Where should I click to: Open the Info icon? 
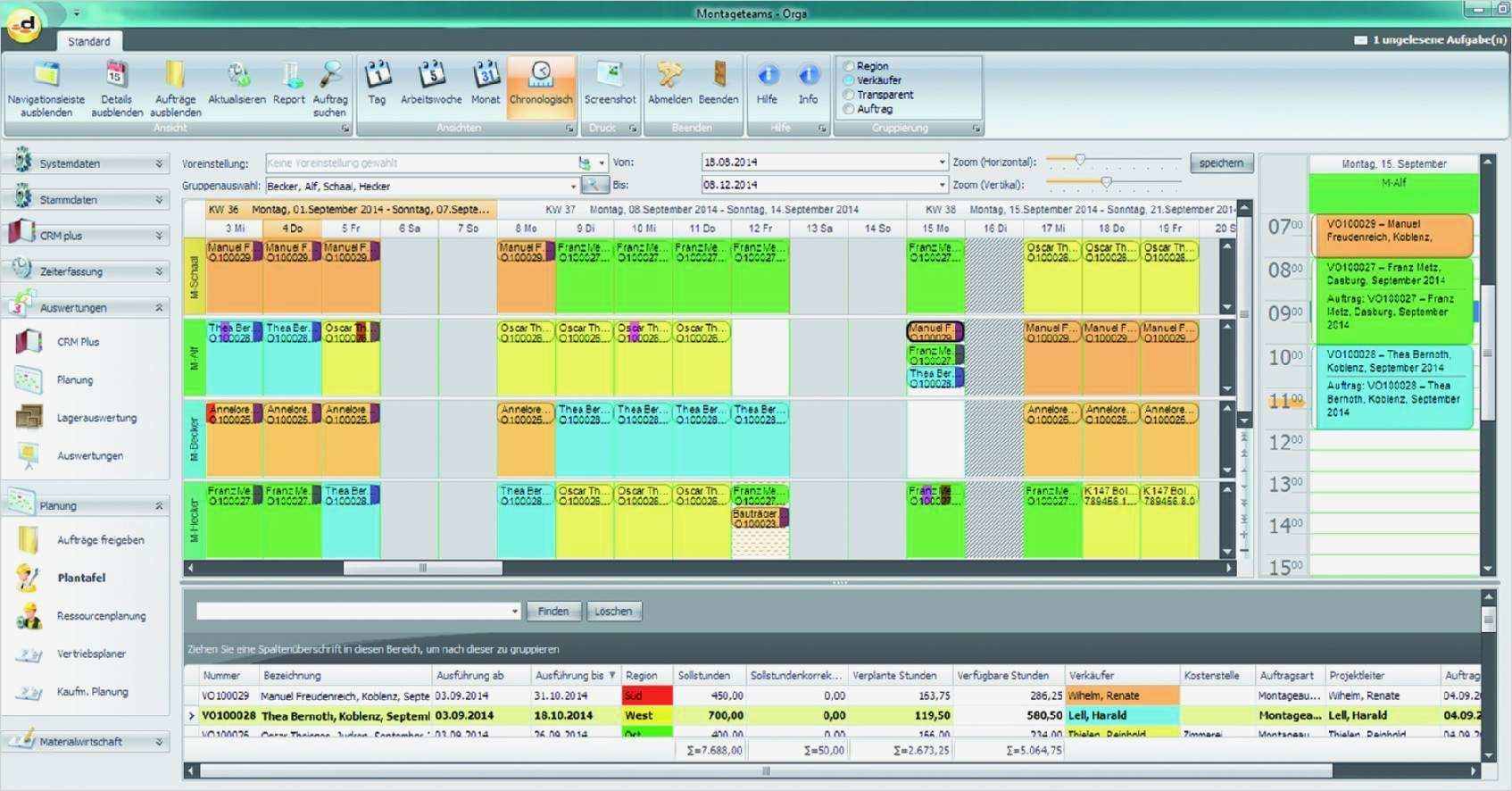pyautogui.click(x=808, y=75)
